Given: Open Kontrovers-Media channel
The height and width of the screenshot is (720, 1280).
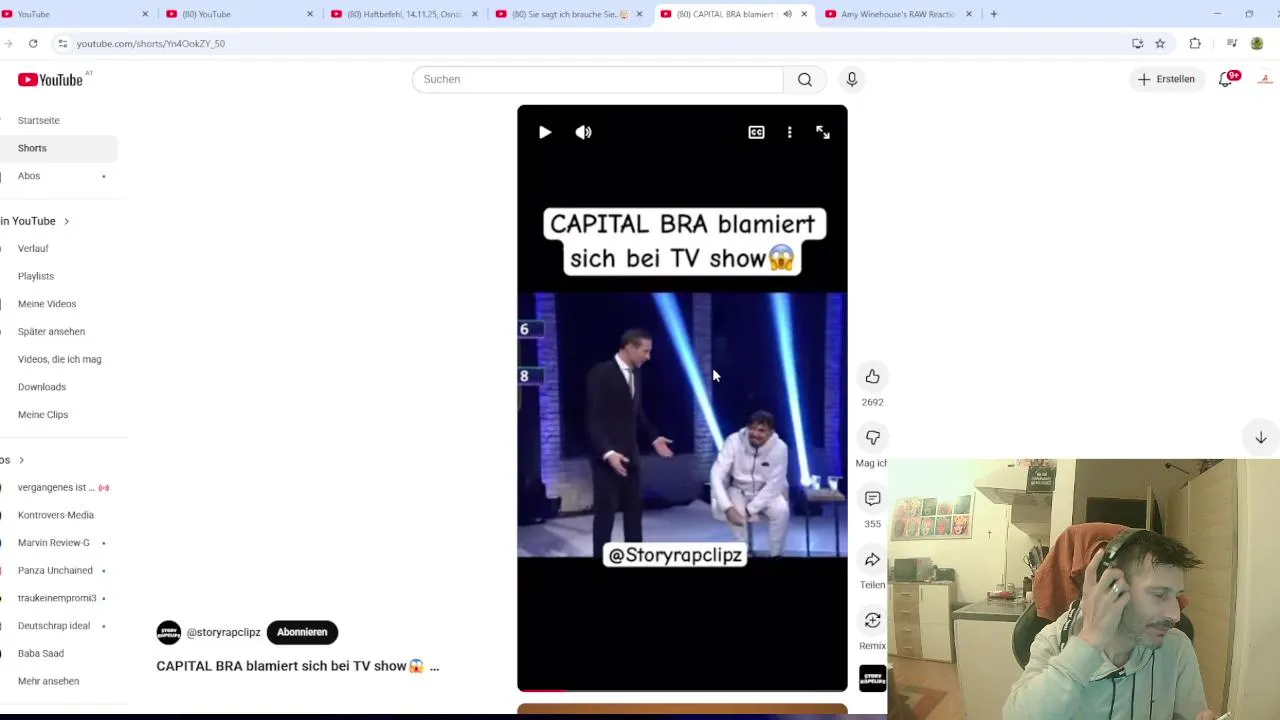Looking at the screenshot, I should [x=58, y=515].
